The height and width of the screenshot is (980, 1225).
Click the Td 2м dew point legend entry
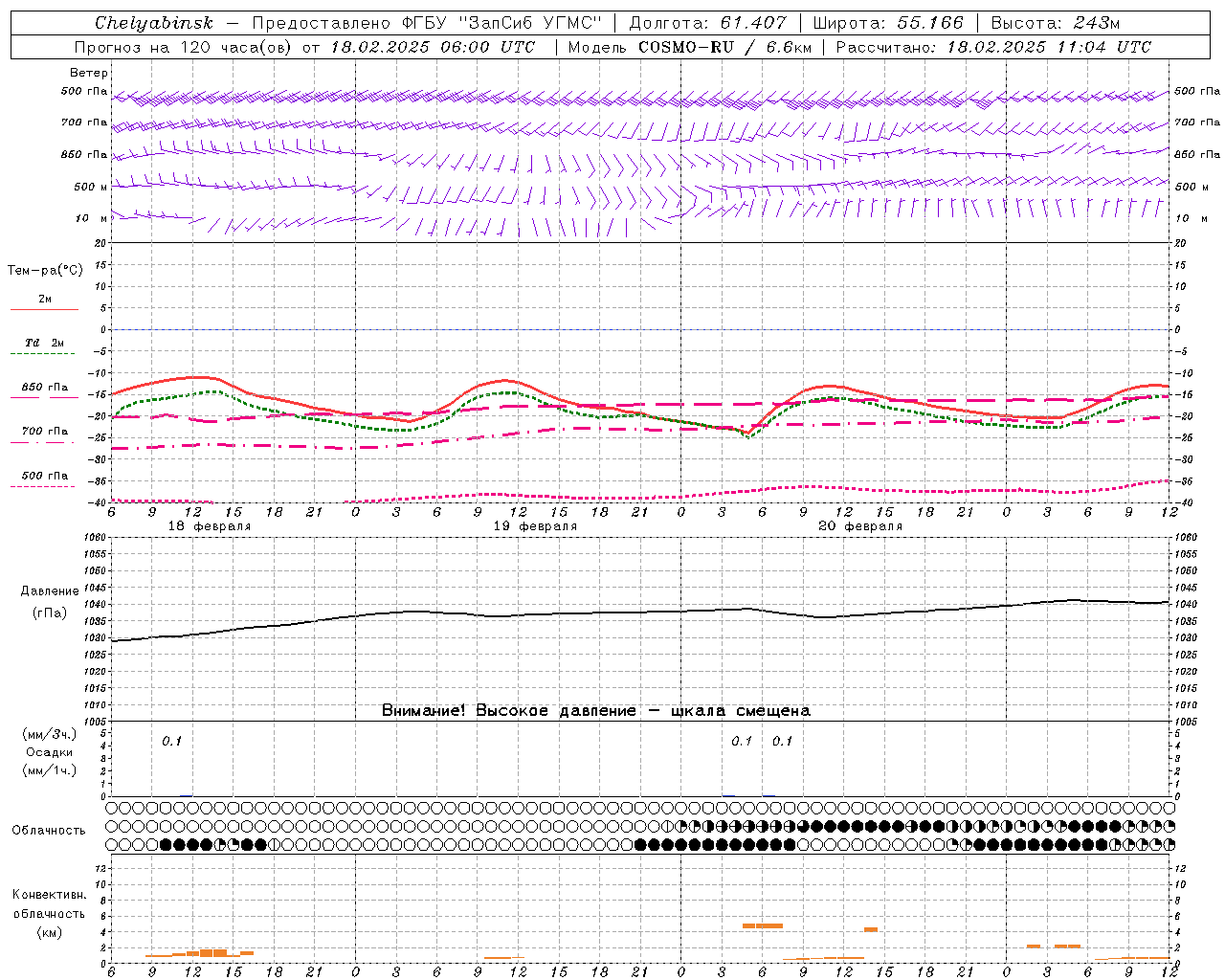[x=45, y=343]
